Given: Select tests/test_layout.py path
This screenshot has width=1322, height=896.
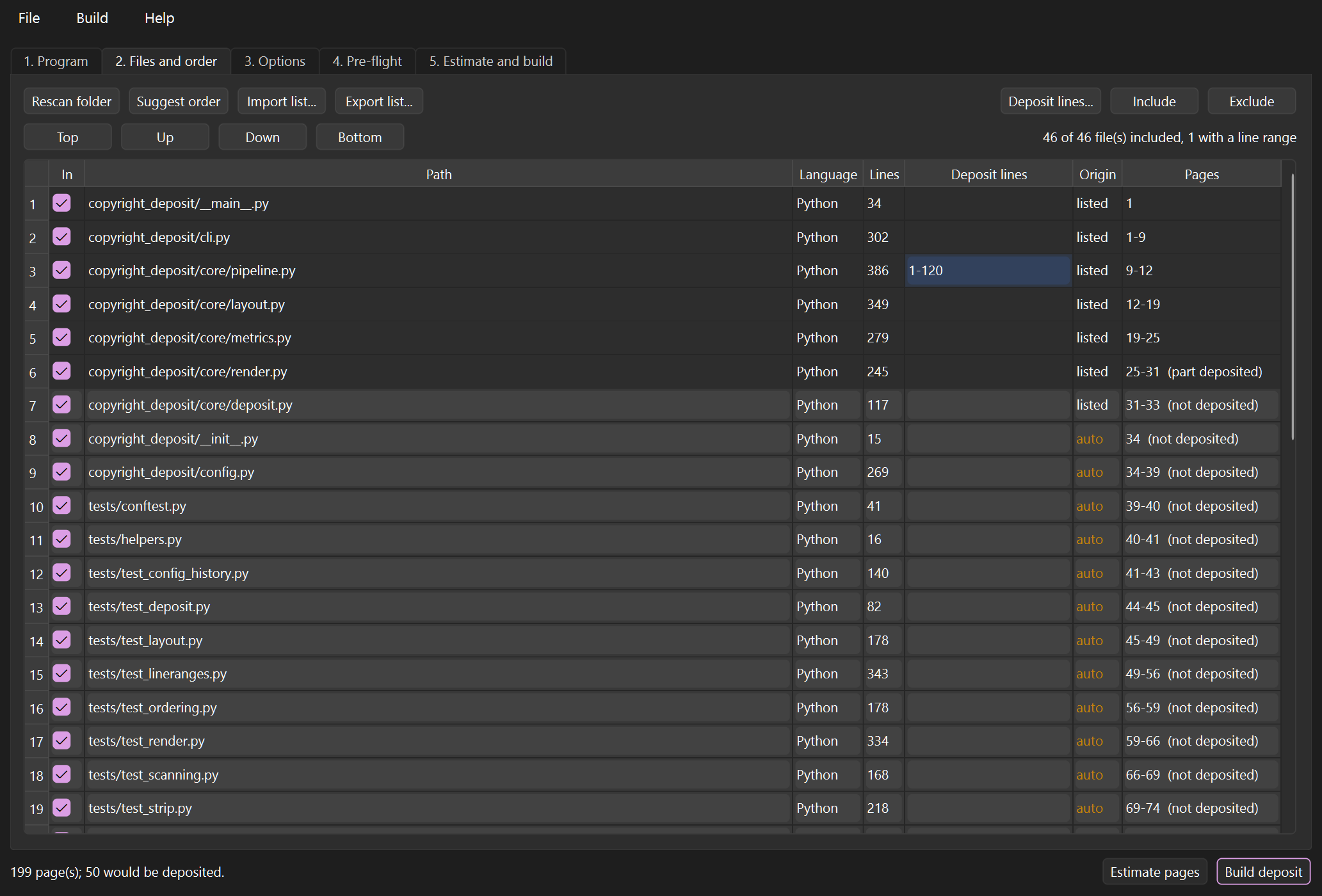Looking at the screenshot, I should (x=145, y=640).
